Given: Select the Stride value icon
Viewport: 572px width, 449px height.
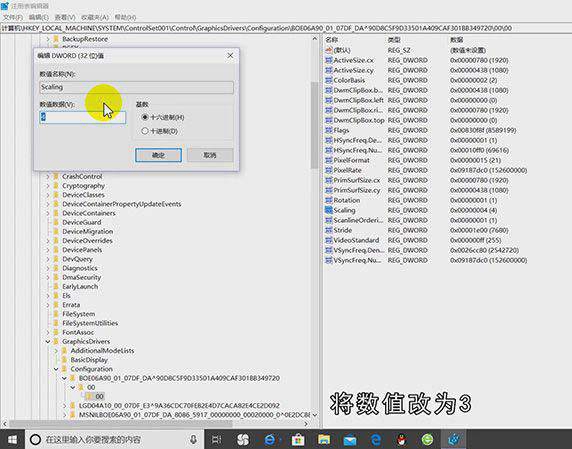Looking at the screenshot, I should click(x=328, y=230).
